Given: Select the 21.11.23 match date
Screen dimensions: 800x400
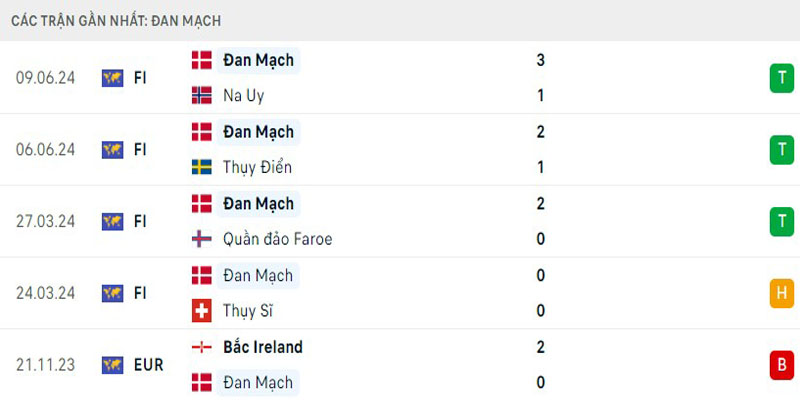Looking at the screenshot, I should point(45,365).
